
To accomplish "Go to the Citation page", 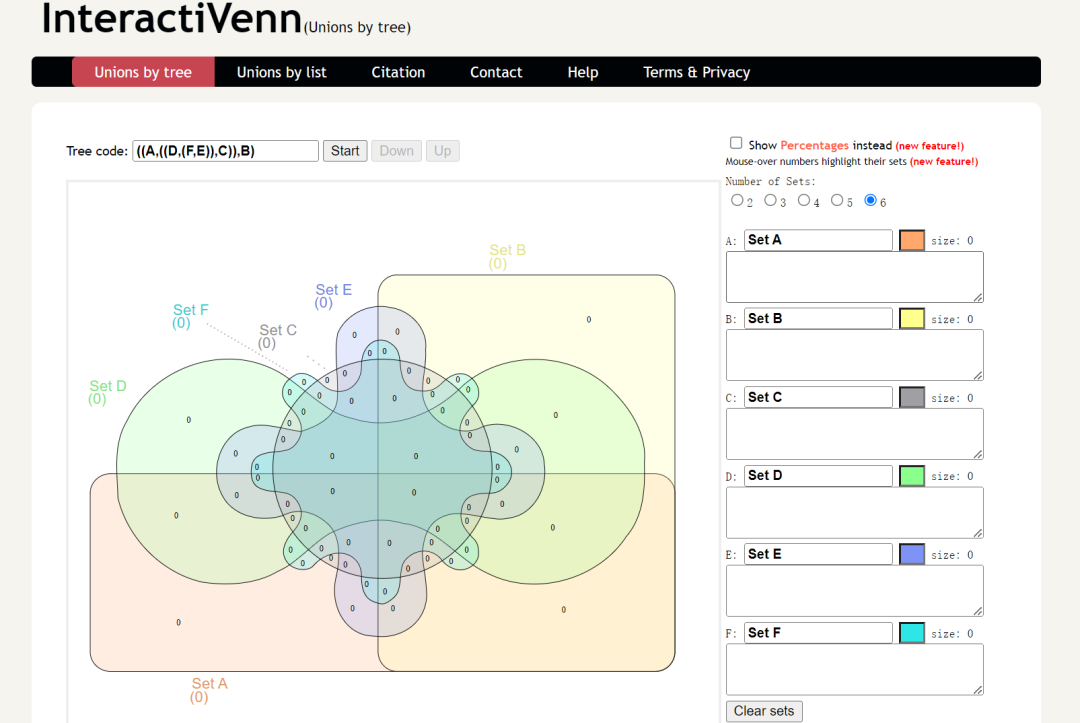I will point(398,72).
